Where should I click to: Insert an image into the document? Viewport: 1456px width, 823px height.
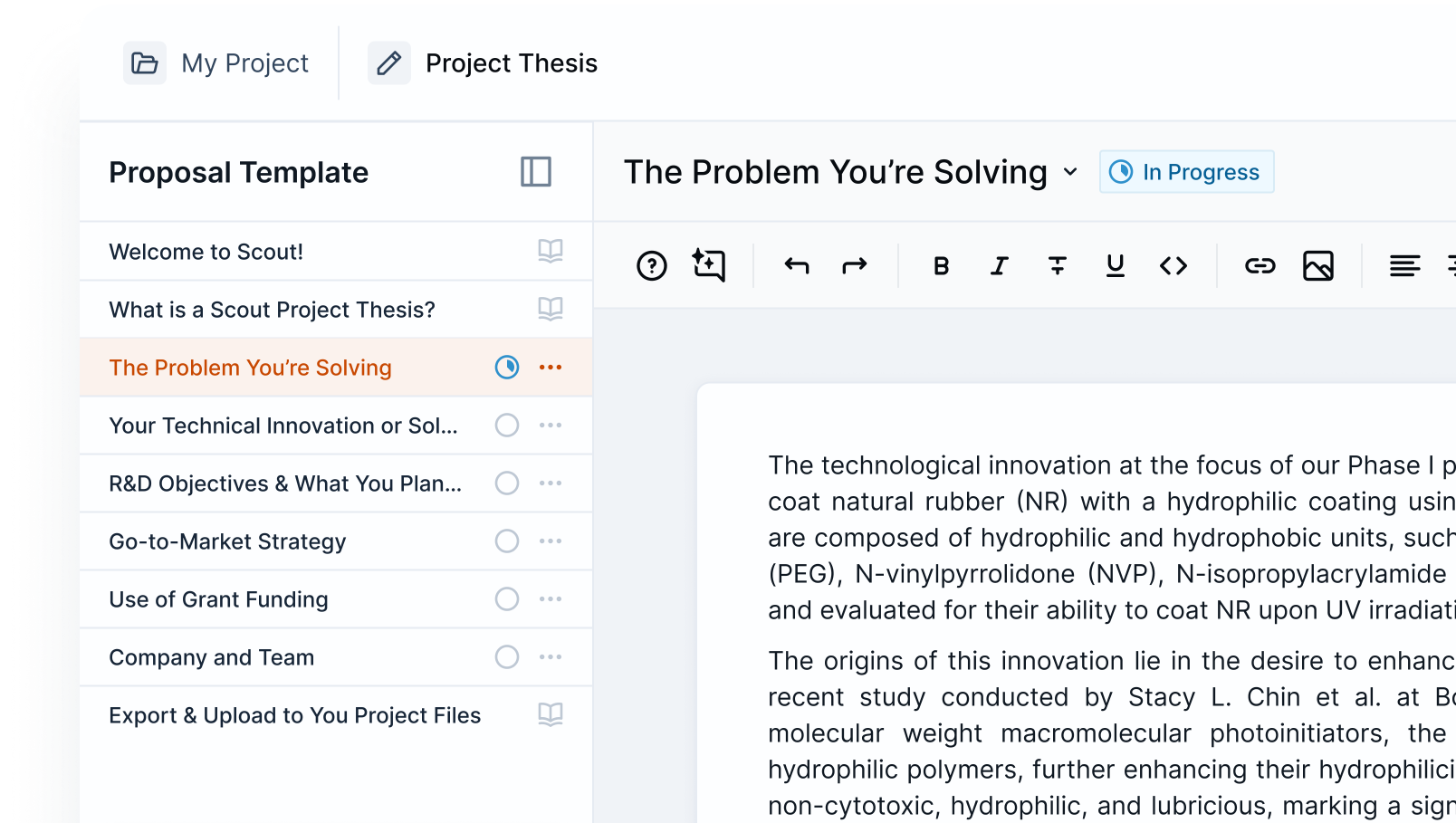1318,265
